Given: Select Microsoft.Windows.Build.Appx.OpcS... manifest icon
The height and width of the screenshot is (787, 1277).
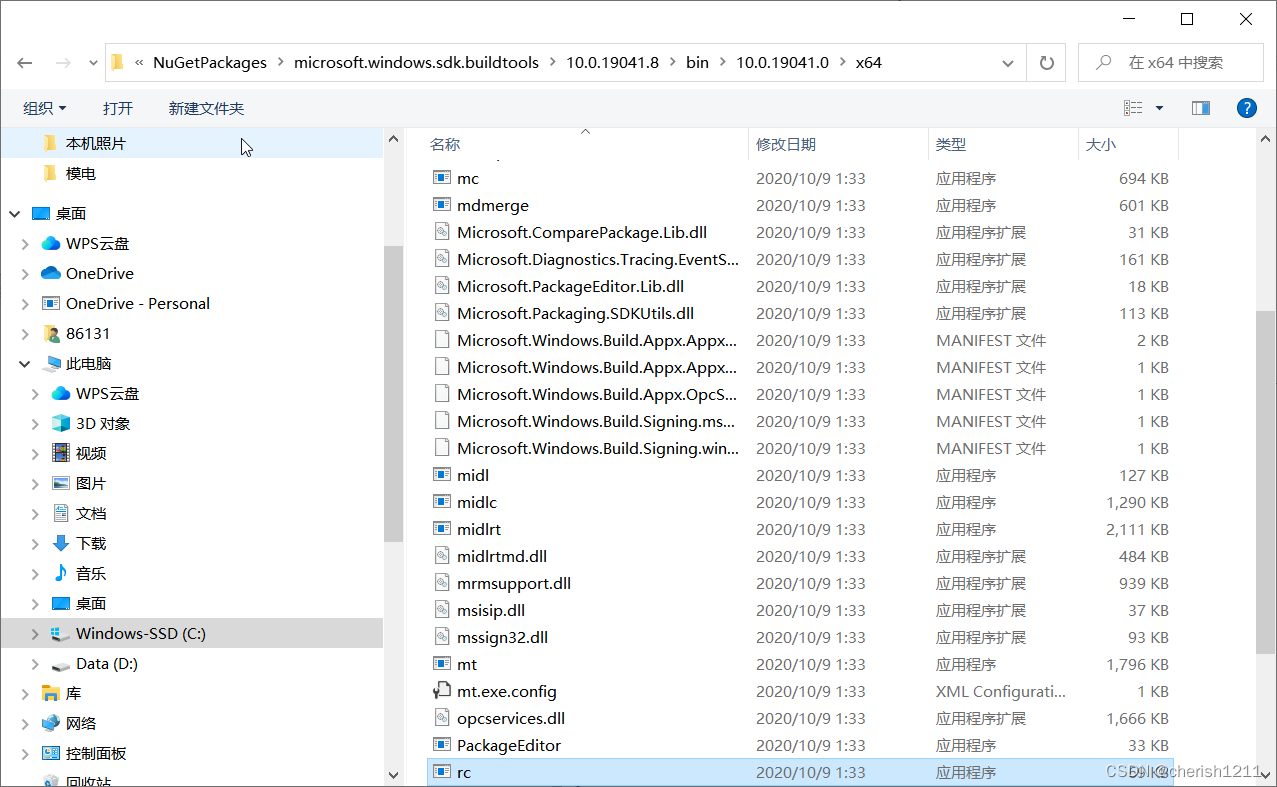Looking at the screenshot, I should click(442, 393).
